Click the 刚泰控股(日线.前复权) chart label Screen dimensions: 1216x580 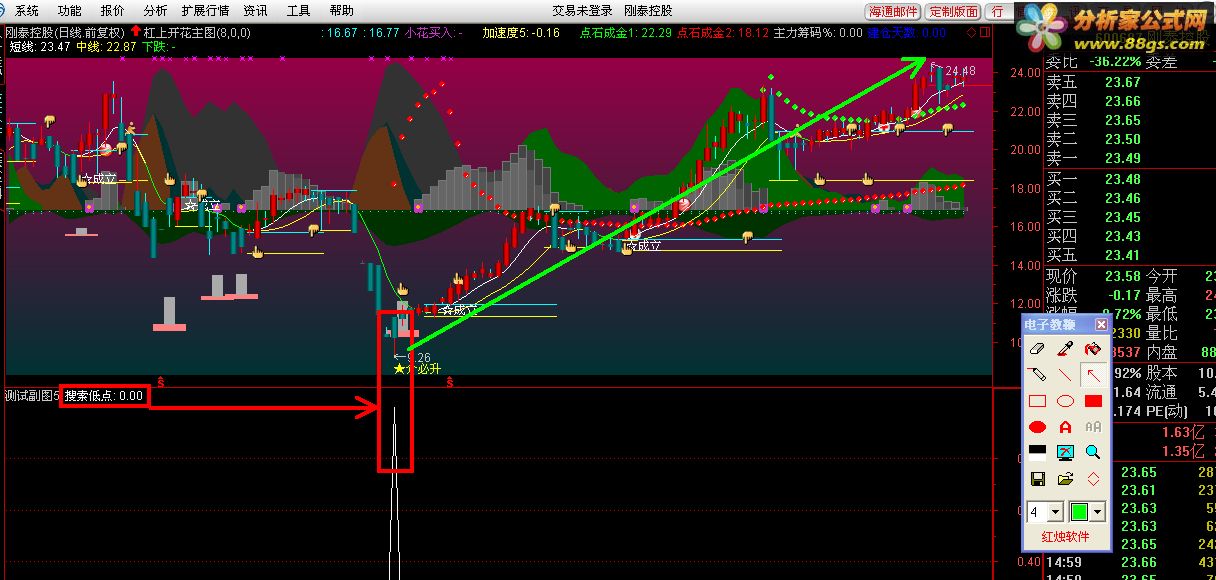65,33
